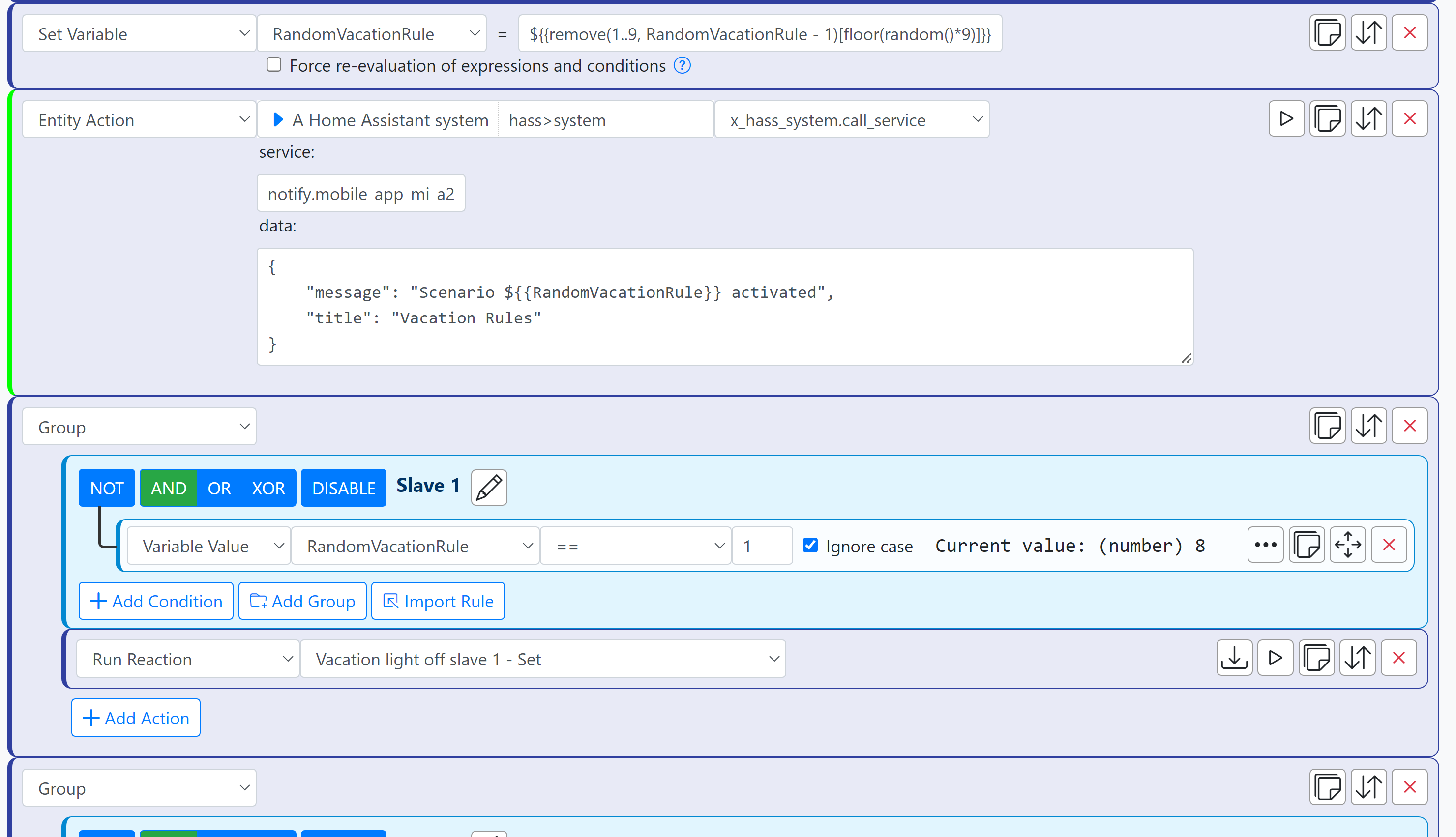This screenshot has width=1456, height=837.
Task: Reorder the first Group action
Action: (x=1368, y=426)
